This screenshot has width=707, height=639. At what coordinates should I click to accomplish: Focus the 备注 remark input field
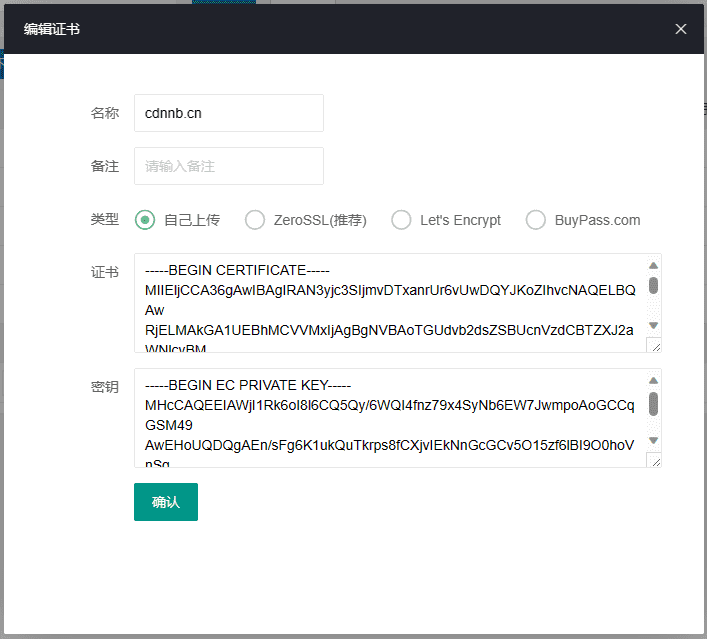[x=228, y=166]
